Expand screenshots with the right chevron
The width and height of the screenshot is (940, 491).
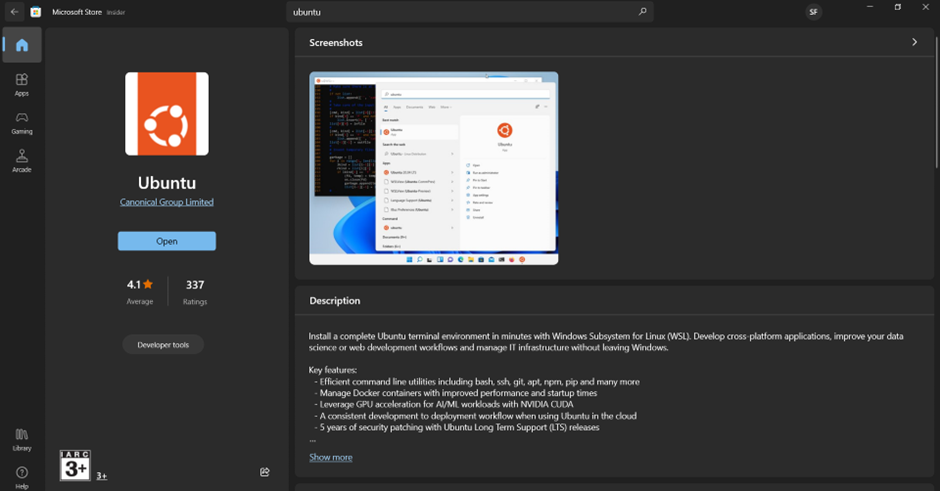pos(914,42)
